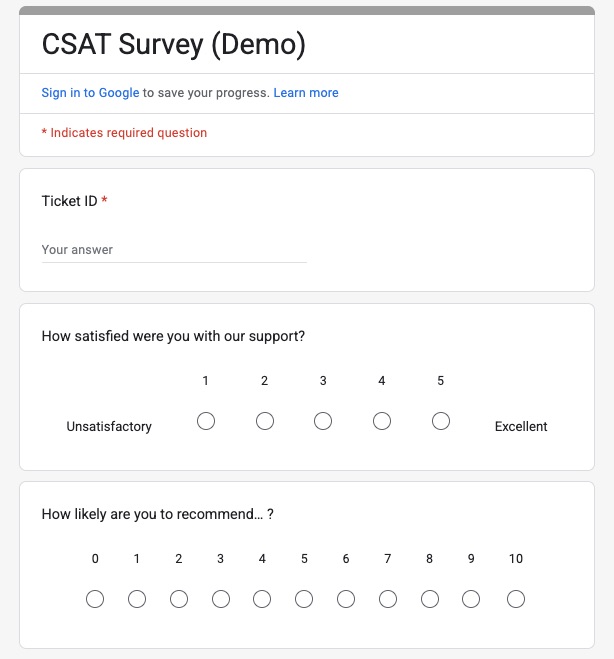Pick satisfaction rating 4
The width and height of the screenshot is (614, 659).
point(382,421)
